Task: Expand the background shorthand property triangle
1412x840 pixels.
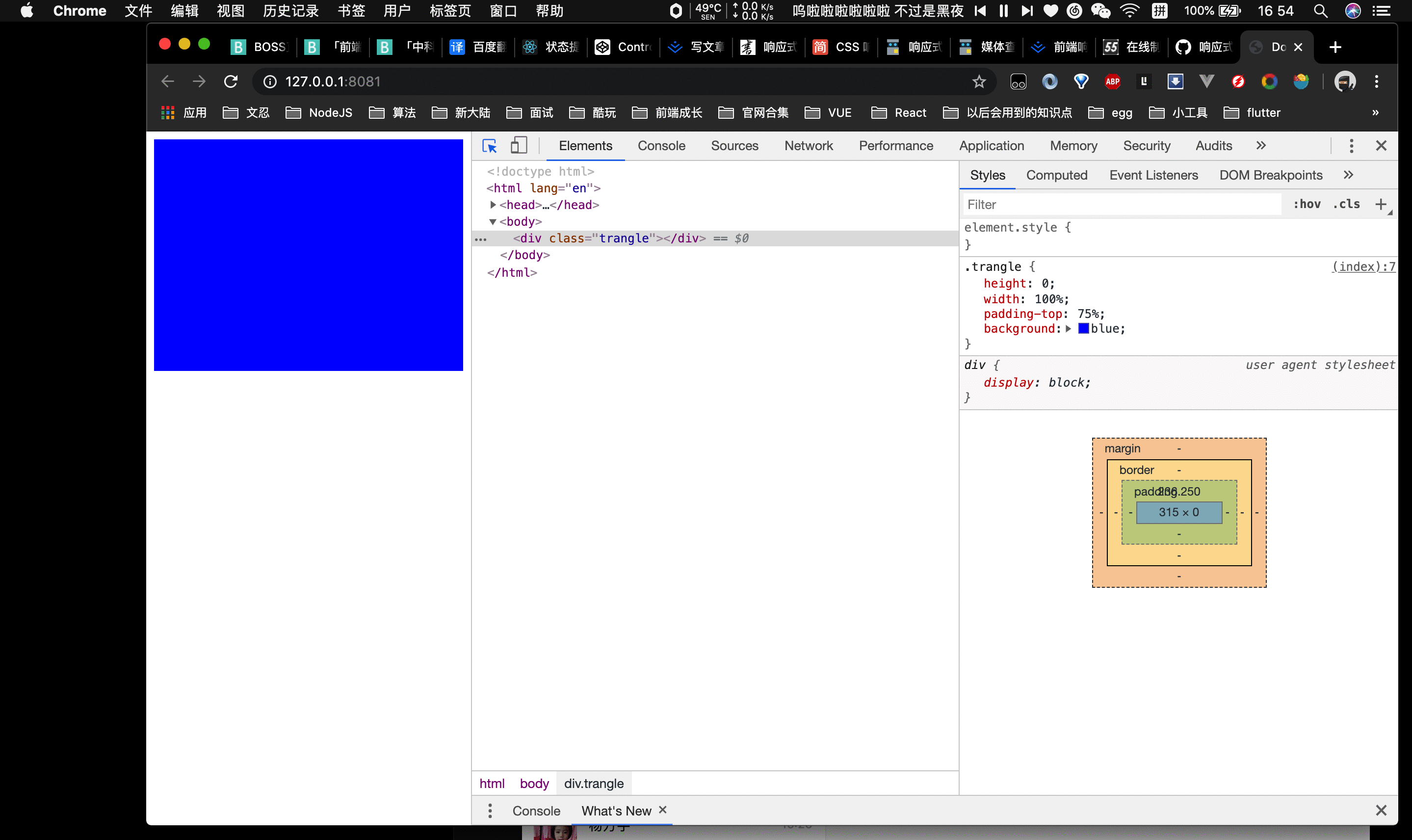Action: [x=1069, y=329]
